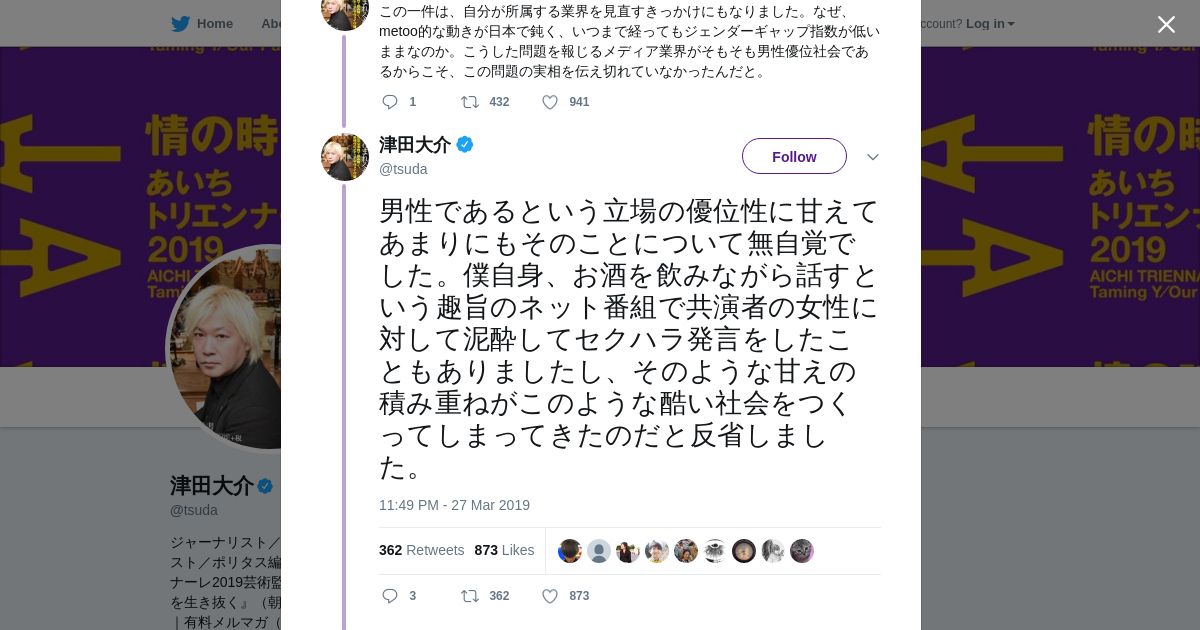Like the upper tweet with 941 likes
1200x630 pixels.
[549, 102]
